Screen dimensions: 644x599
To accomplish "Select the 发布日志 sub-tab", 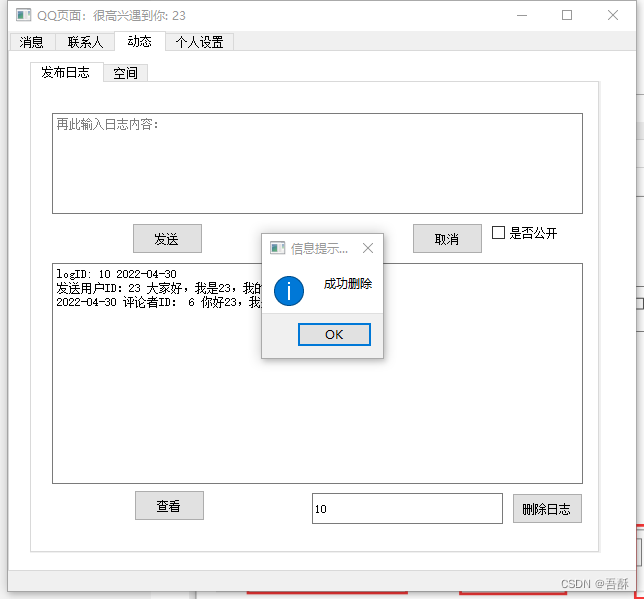I will (x=66, y=72).
